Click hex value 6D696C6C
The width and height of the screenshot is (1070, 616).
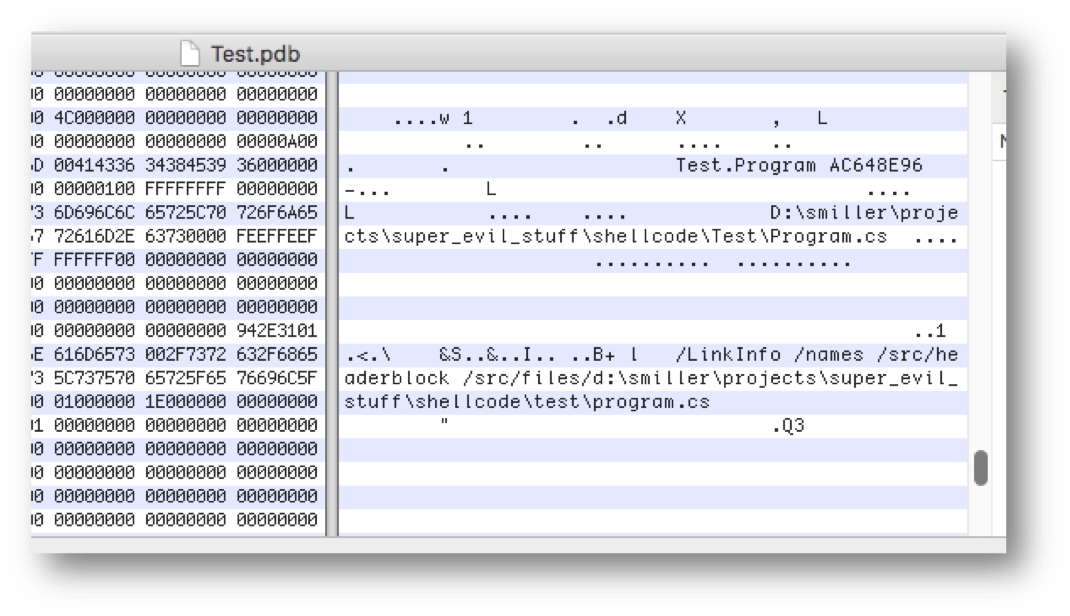coord(94,212)
